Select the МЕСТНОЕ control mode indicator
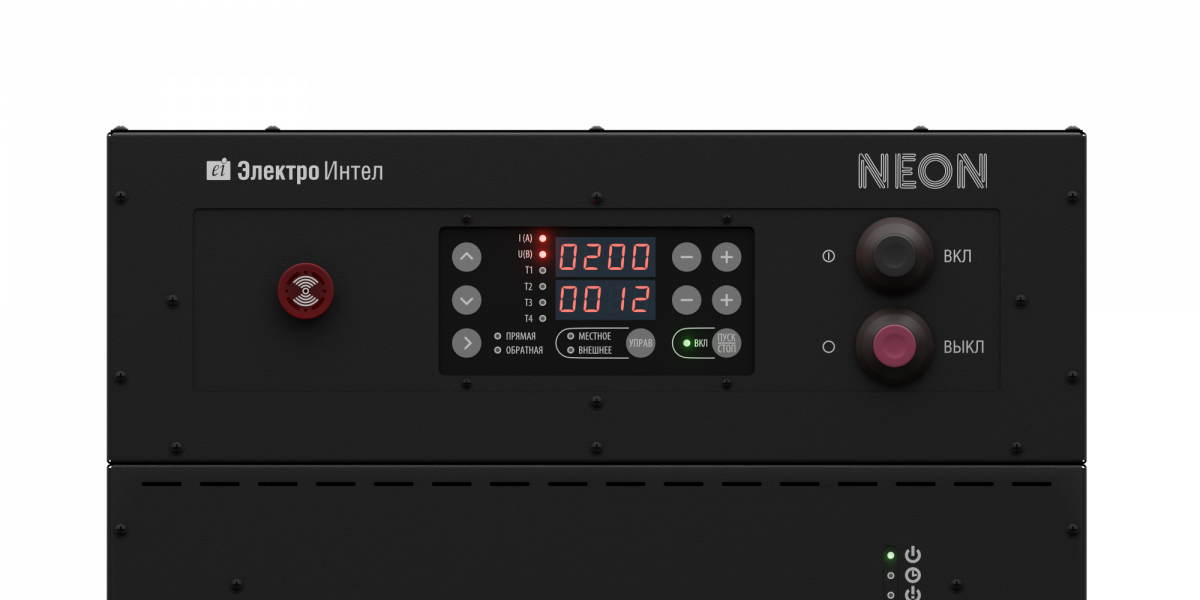The height and width of the screenshot is (600, 1200). pyautogui.click(x=571, y=336)
